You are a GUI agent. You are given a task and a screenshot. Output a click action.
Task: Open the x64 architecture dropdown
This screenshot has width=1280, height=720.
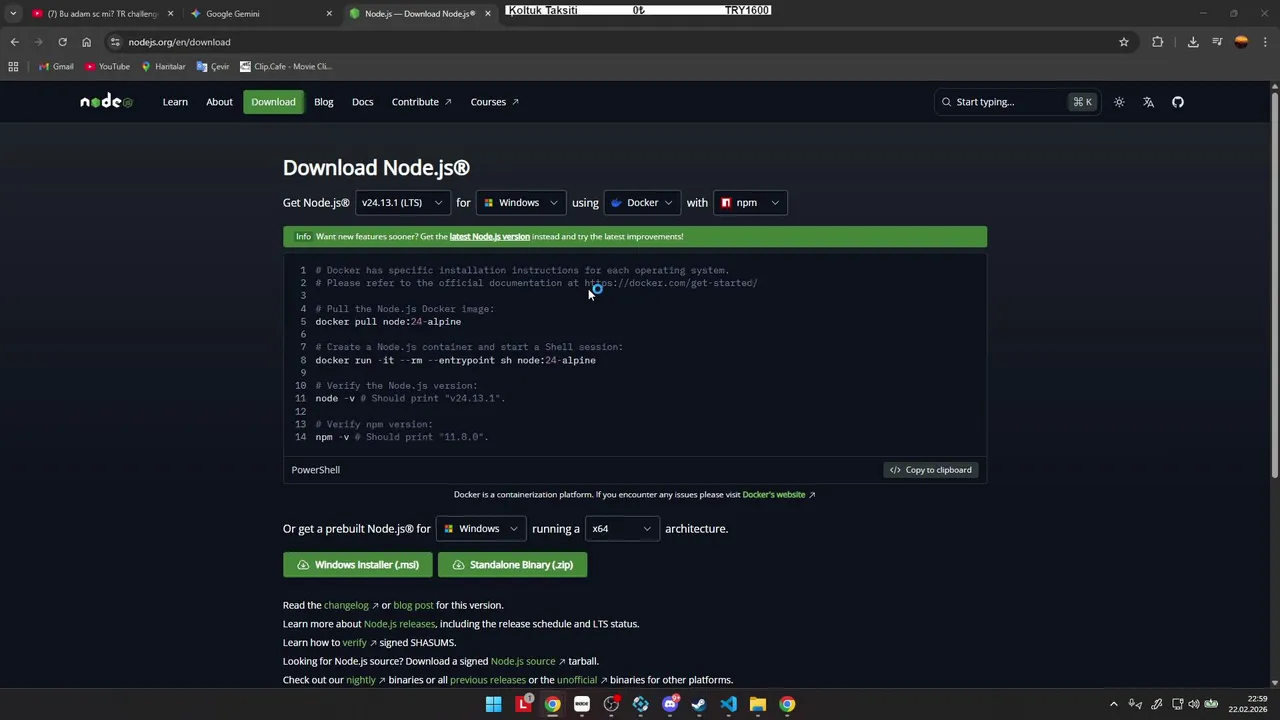coord(622,529)
